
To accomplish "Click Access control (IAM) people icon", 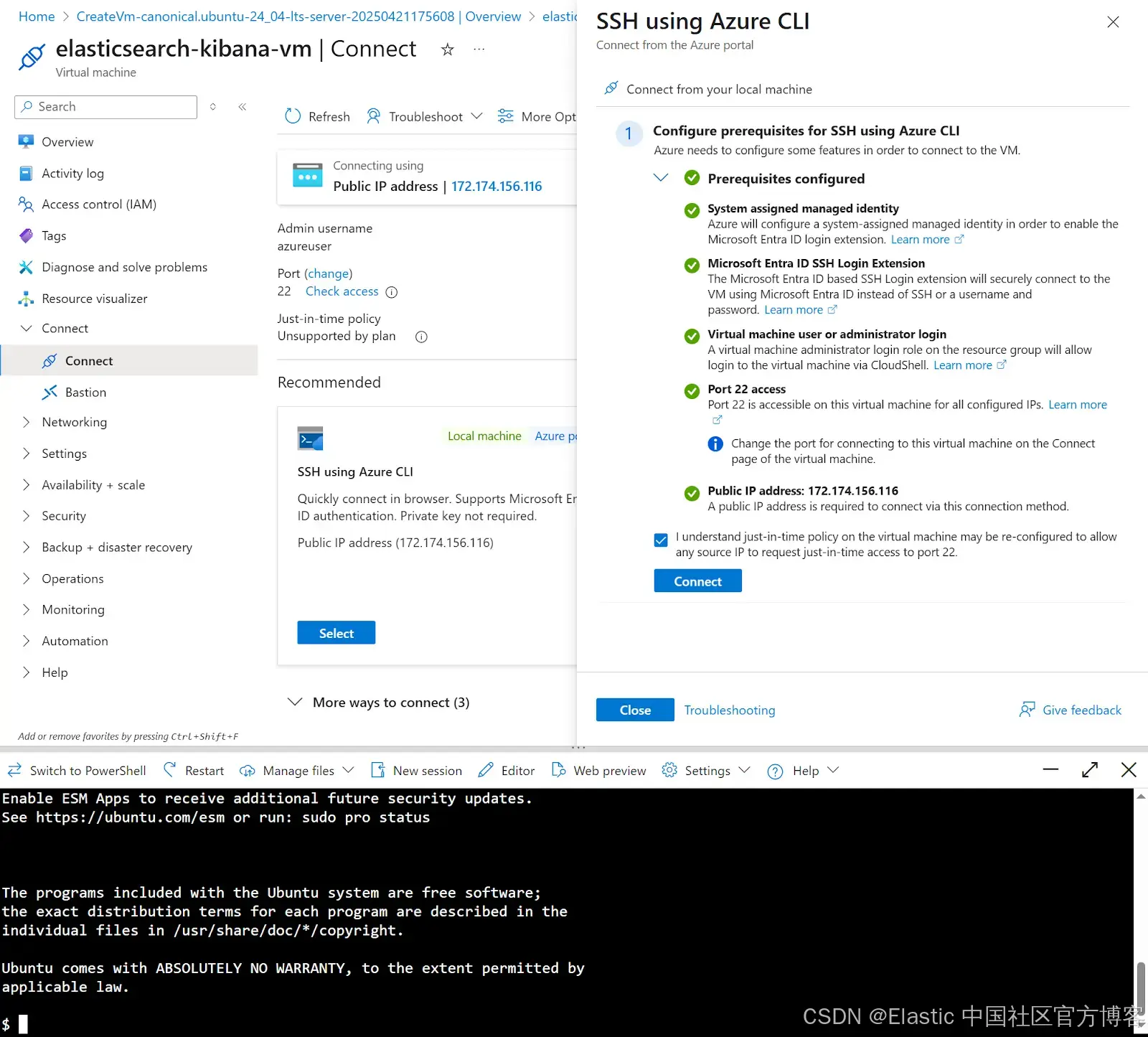I will (26, 205).
